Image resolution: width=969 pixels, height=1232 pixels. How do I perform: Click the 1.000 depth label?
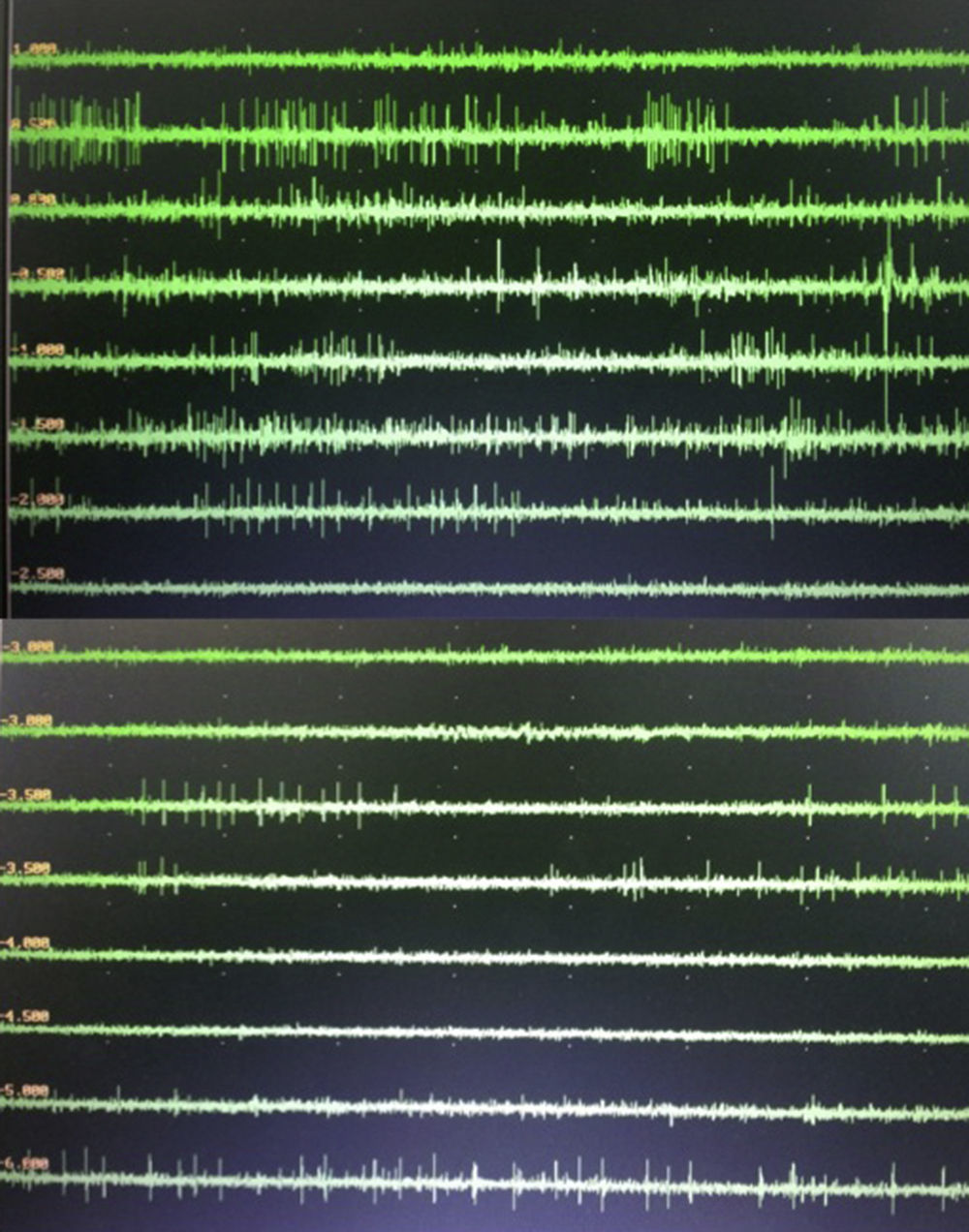[35, 48]
